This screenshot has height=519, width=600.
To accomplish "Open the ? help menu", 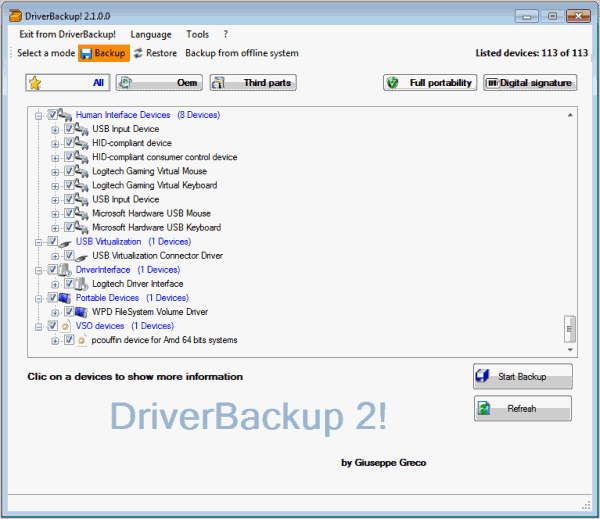I will pyautogui.click(x=225, y=34).
